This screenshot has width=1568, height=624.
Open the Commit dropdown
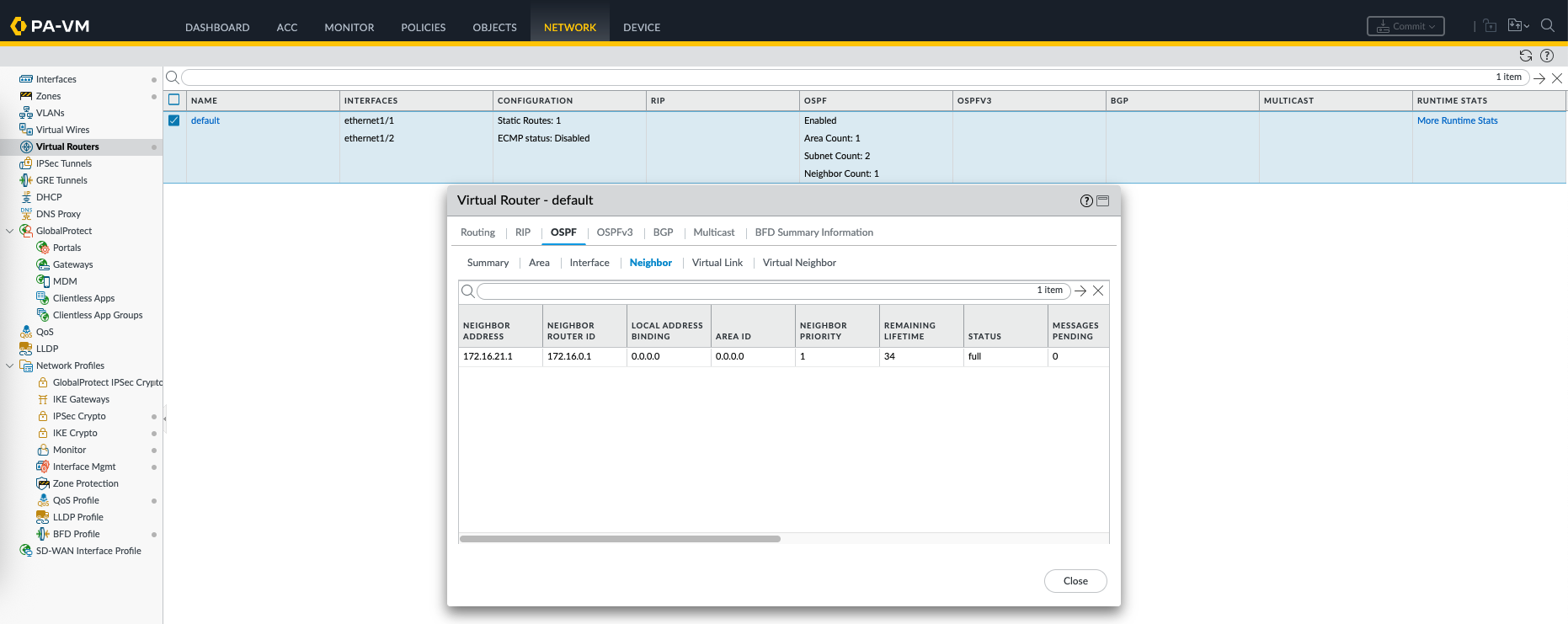[1405, 26]
